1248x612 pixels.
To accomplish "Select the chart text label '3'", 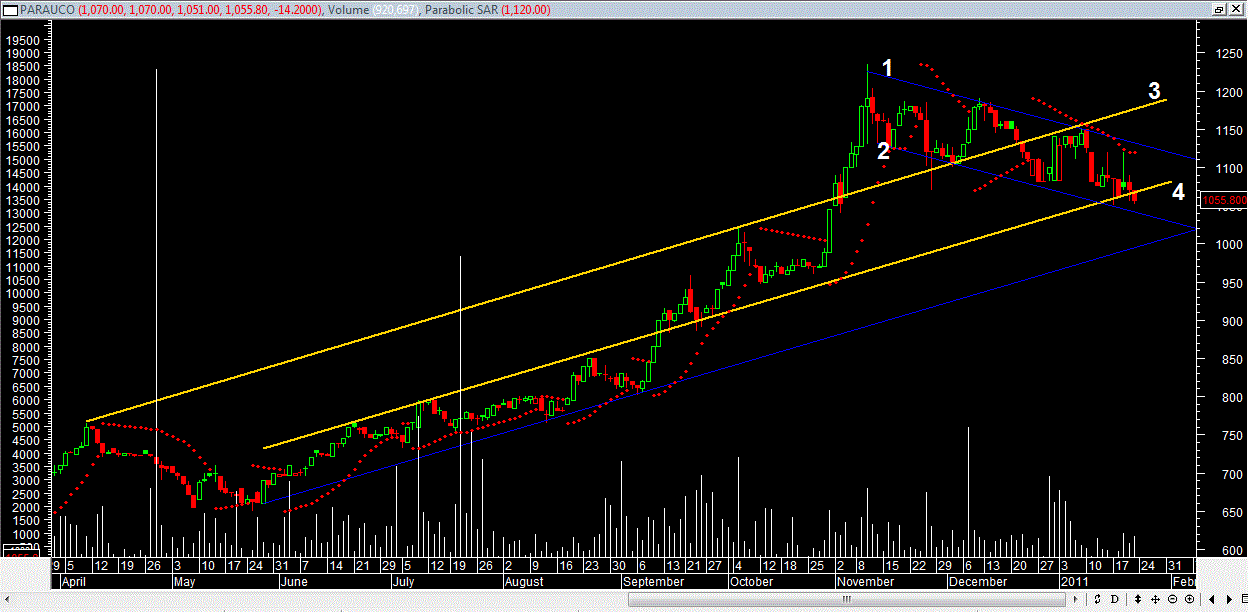I will tap(1153, 89).
